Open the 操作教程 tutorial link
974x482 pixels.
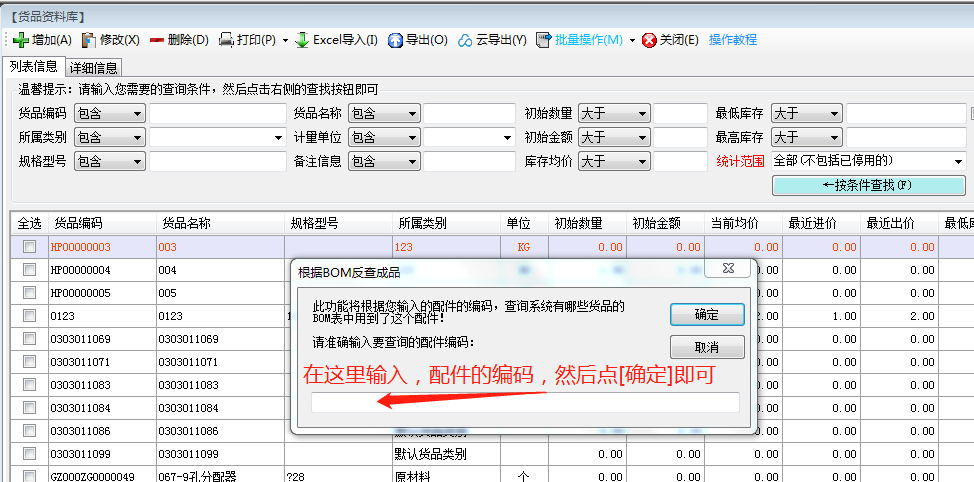coord(733,40)
